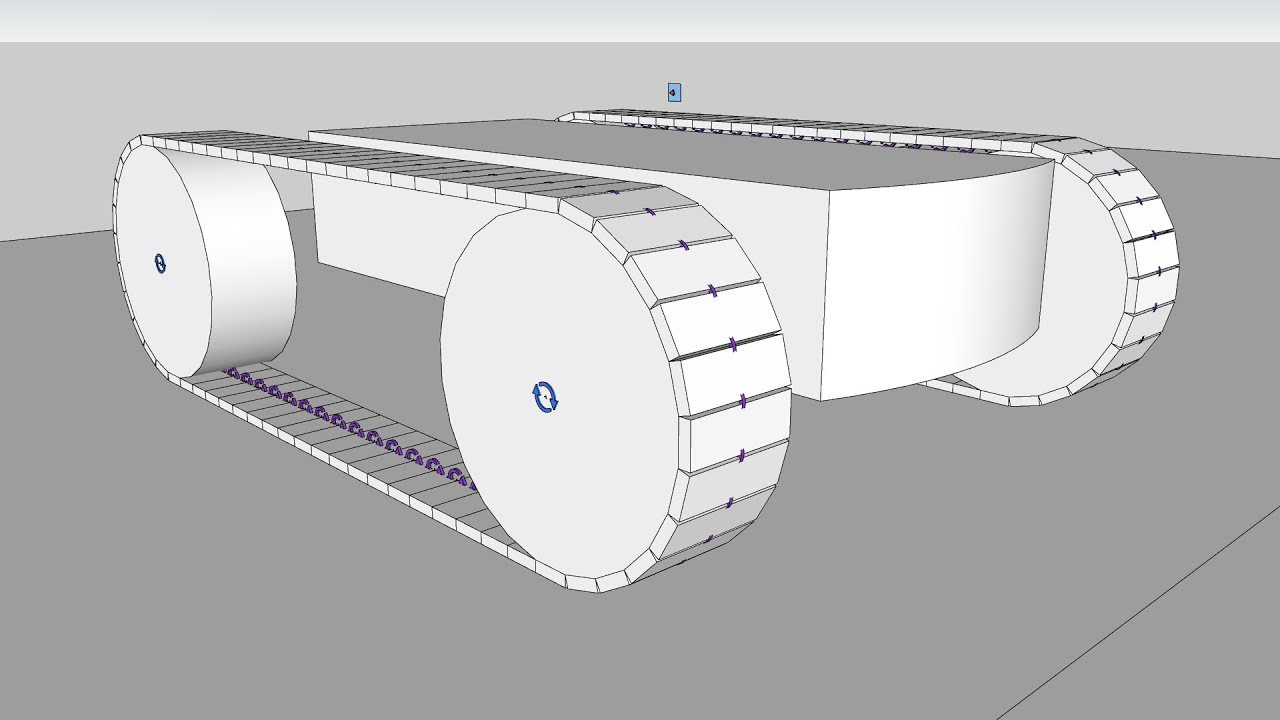Select the small hinge icon on the rear-left wheel
This screenshot has height=720, width=1280.
[x=160, y=263]
